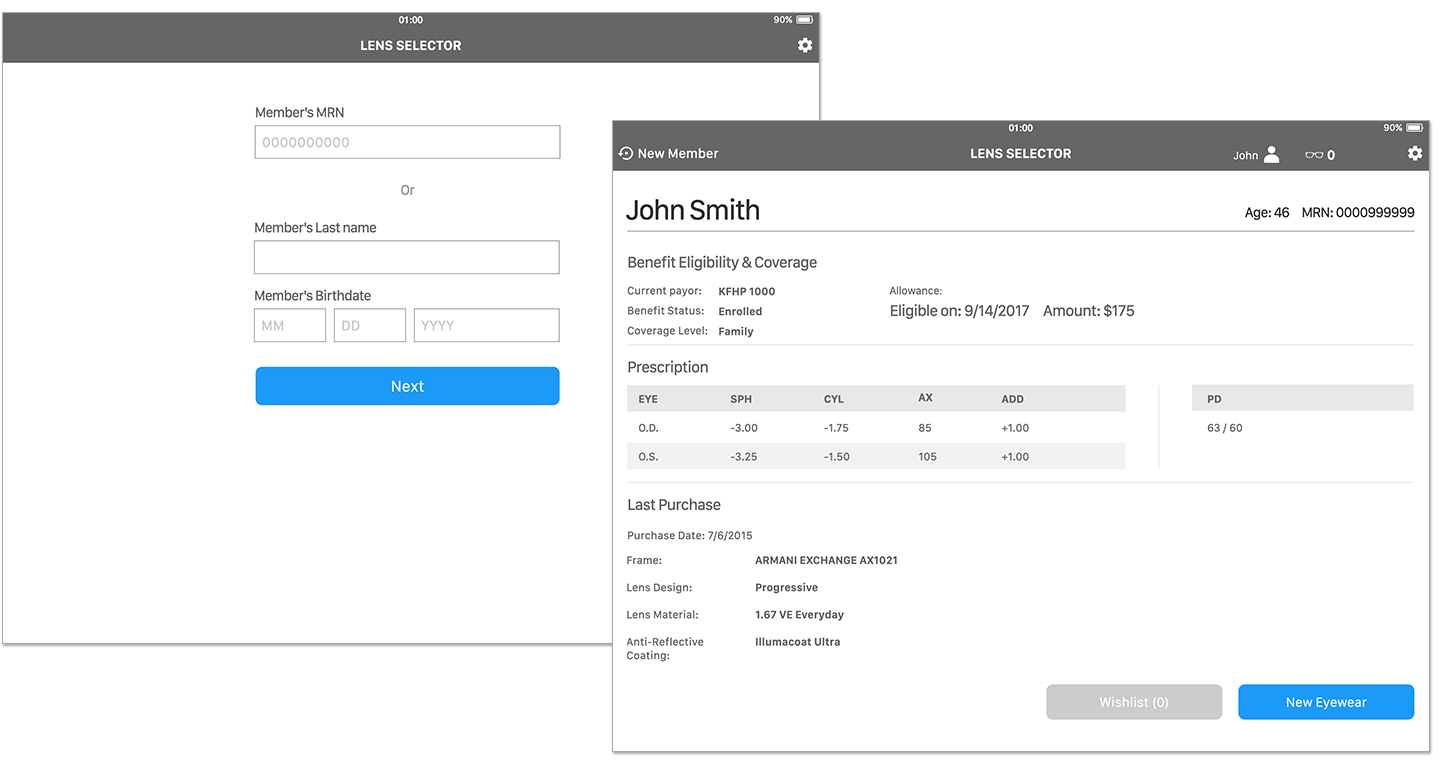Open settings gear on member lookup screen
The image size is (1440, 767).
tap(805, 45)
